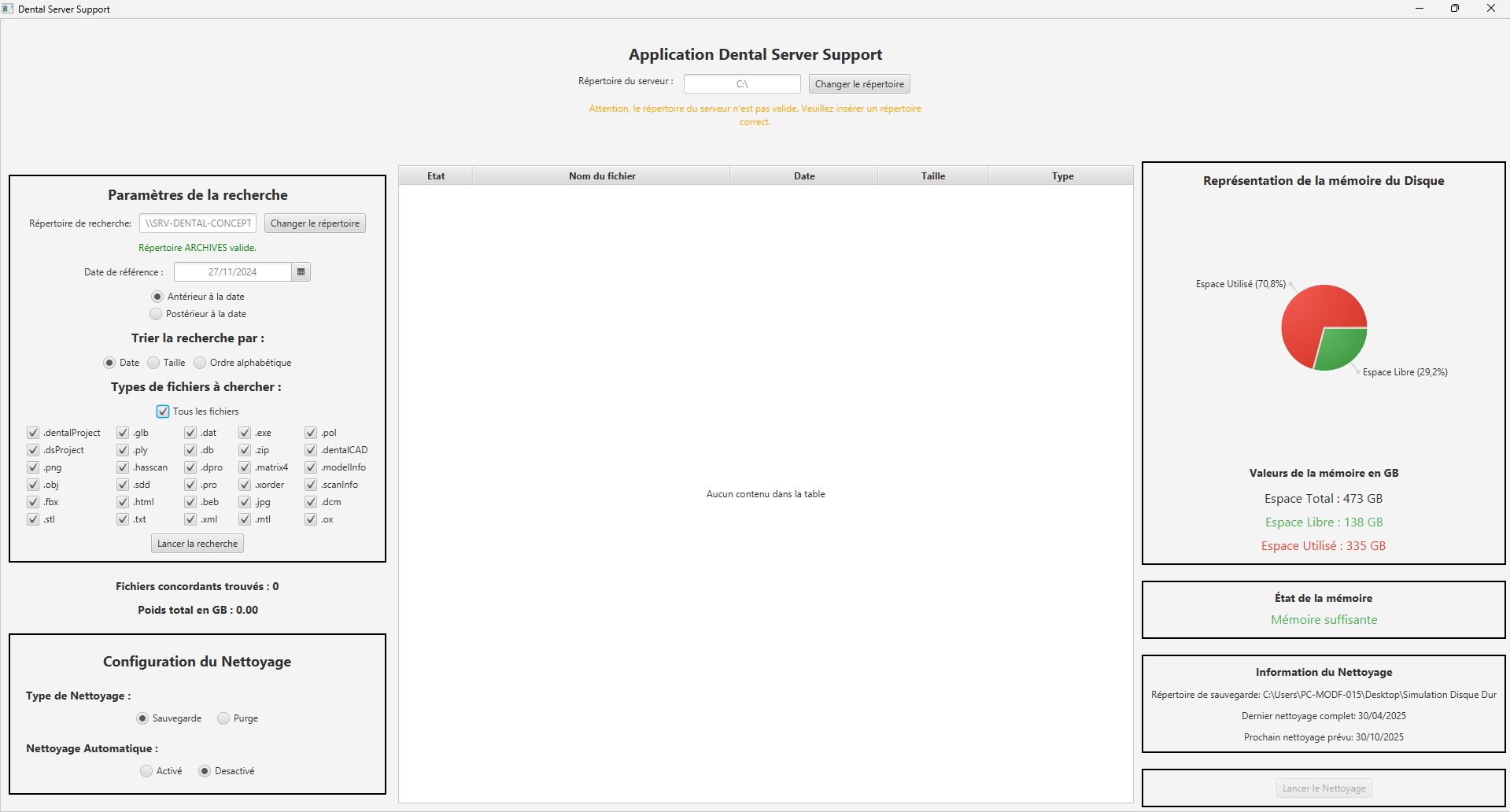Uncheck the .stl file type

(33, 519)
